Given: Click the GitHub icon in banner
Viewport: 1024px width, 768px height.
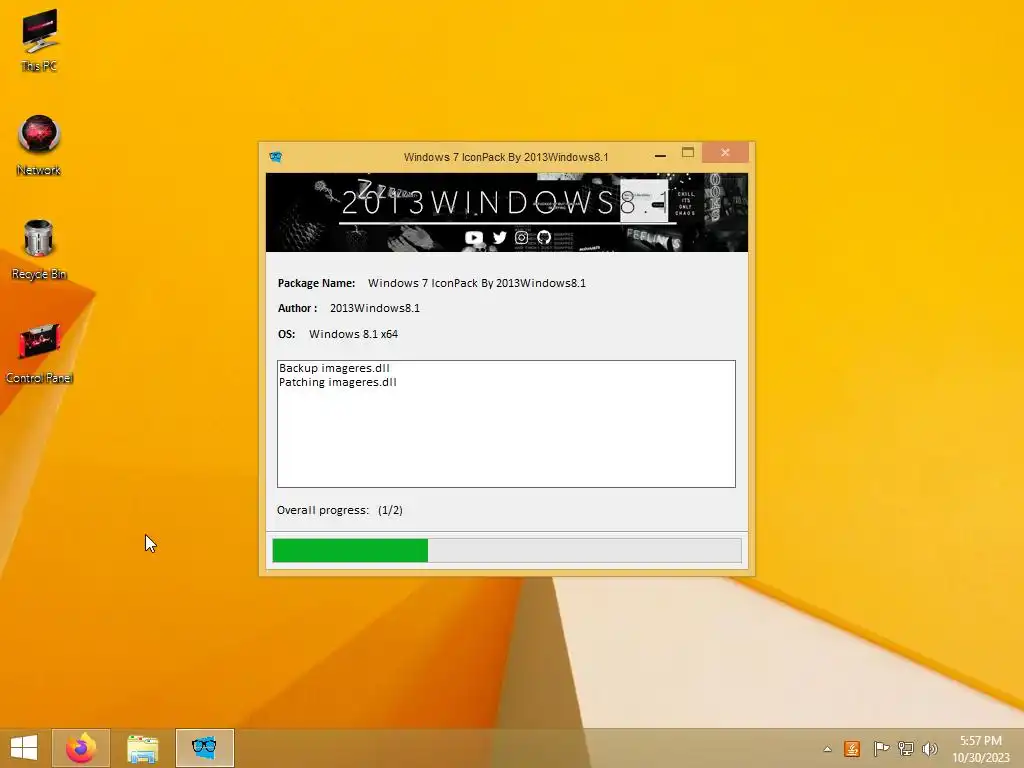Looking at the screenshot, I should coord(544,238).
